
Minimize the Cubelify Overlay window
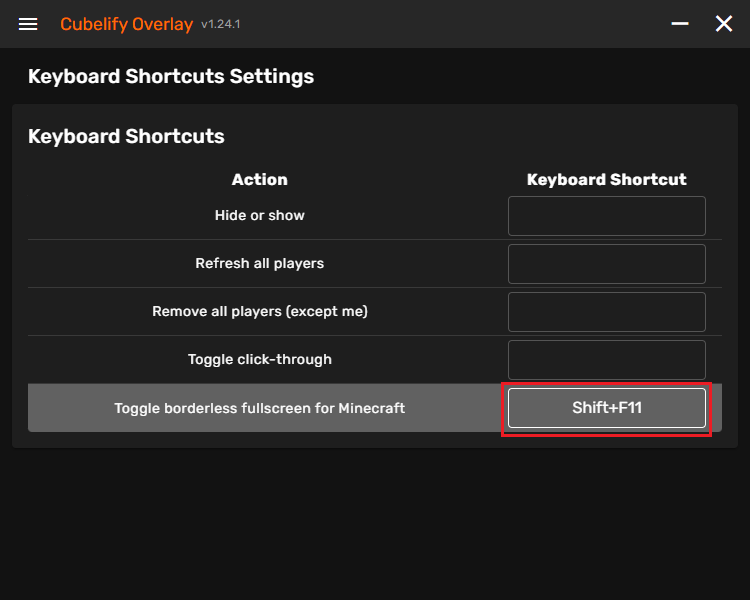[x=680, y=24]
